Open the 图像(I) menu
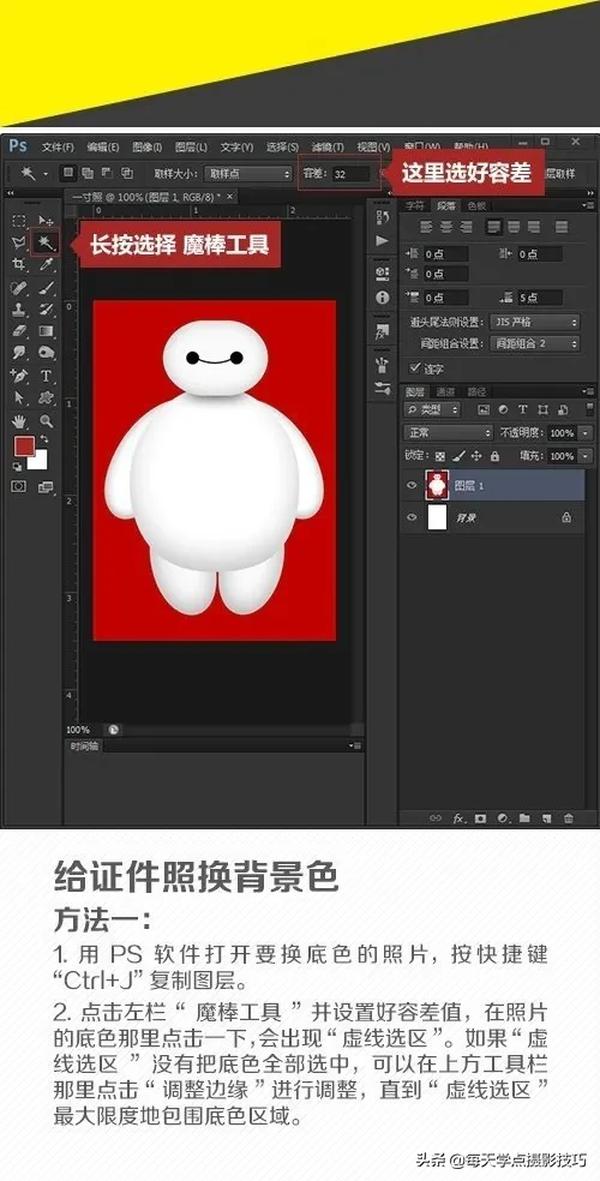600x1181 pixels. [147, 146]
